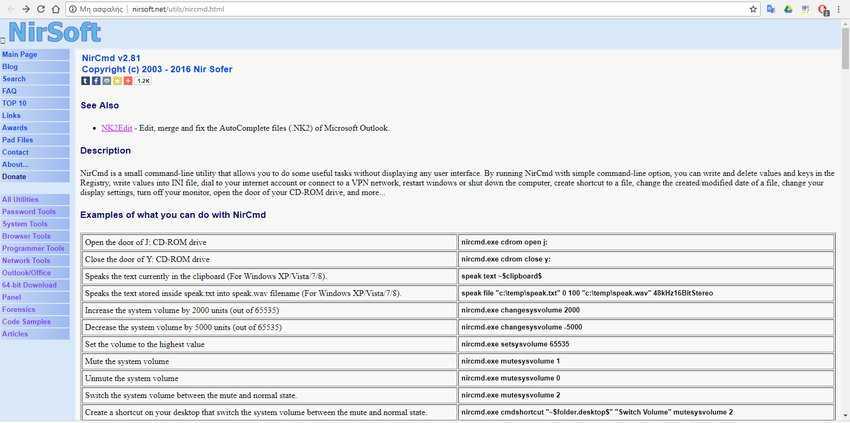Click the 'nircmd.exe setsysvolume 65535' cell
Image resolution: width=850 pixels, height=423 pixels.
646,344
